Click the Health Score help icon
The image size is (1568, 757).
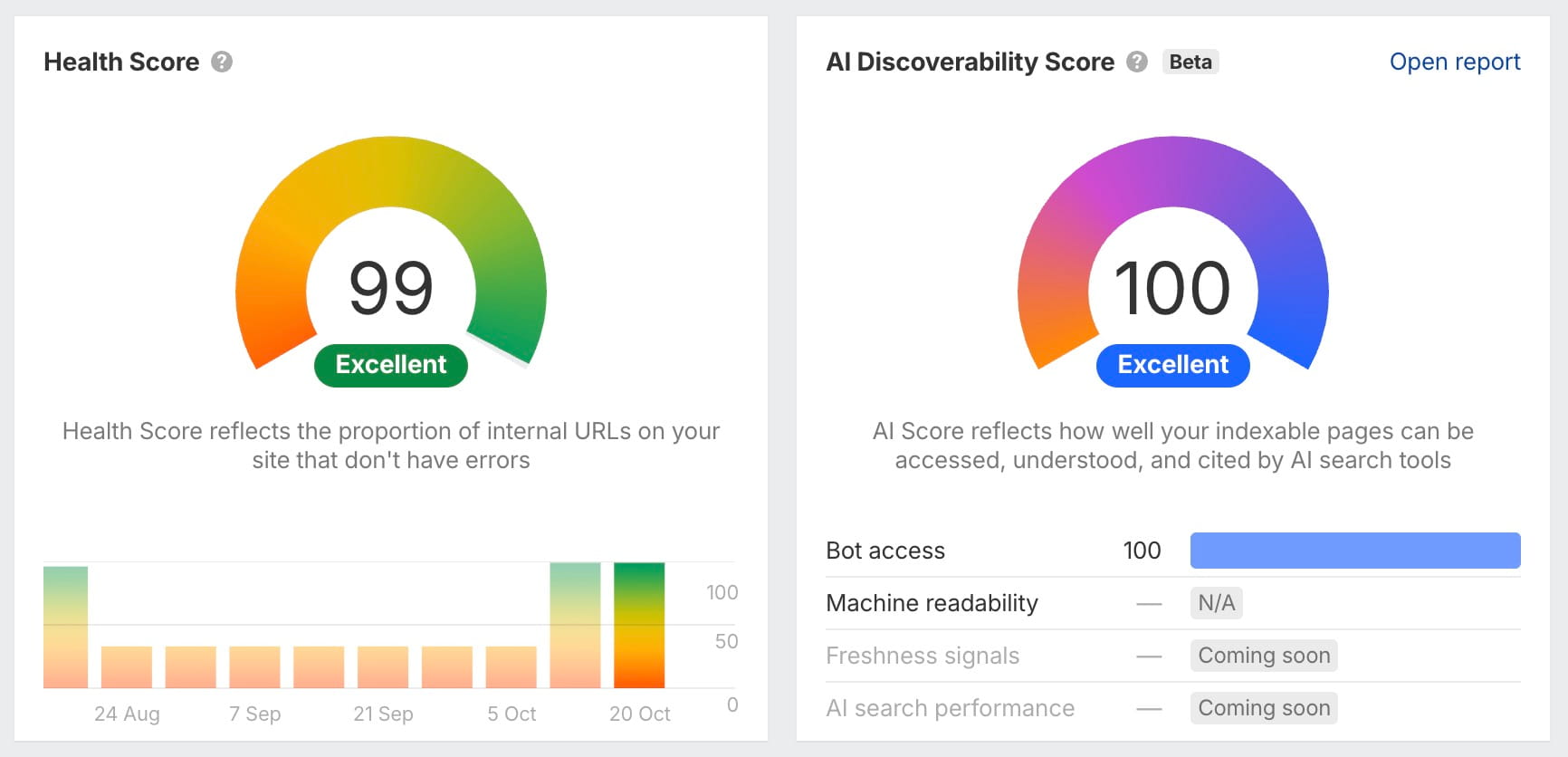tap(222, 62)
